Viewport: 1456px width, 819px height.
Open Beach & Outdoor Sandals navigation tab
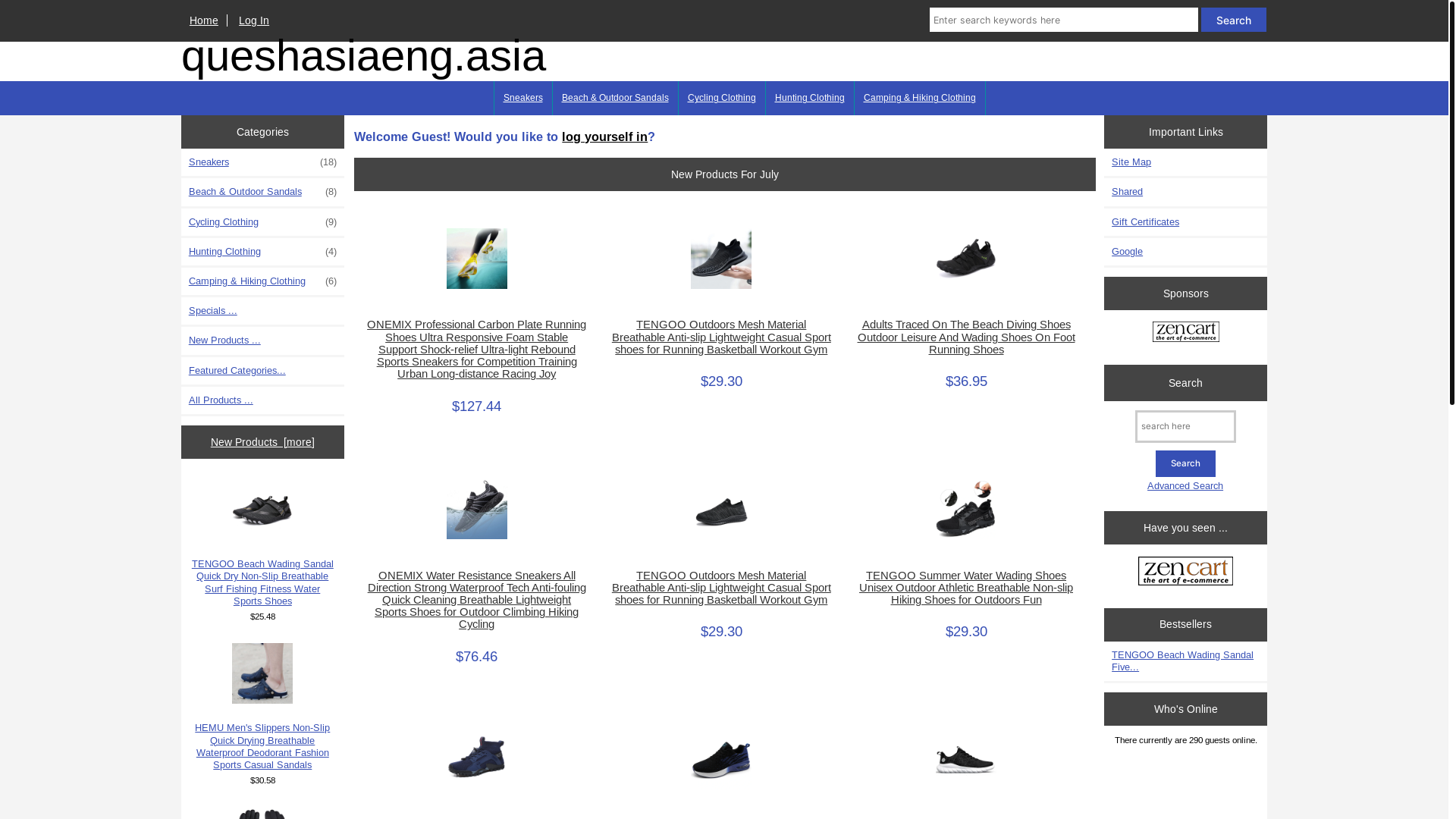tap(615, 98)
